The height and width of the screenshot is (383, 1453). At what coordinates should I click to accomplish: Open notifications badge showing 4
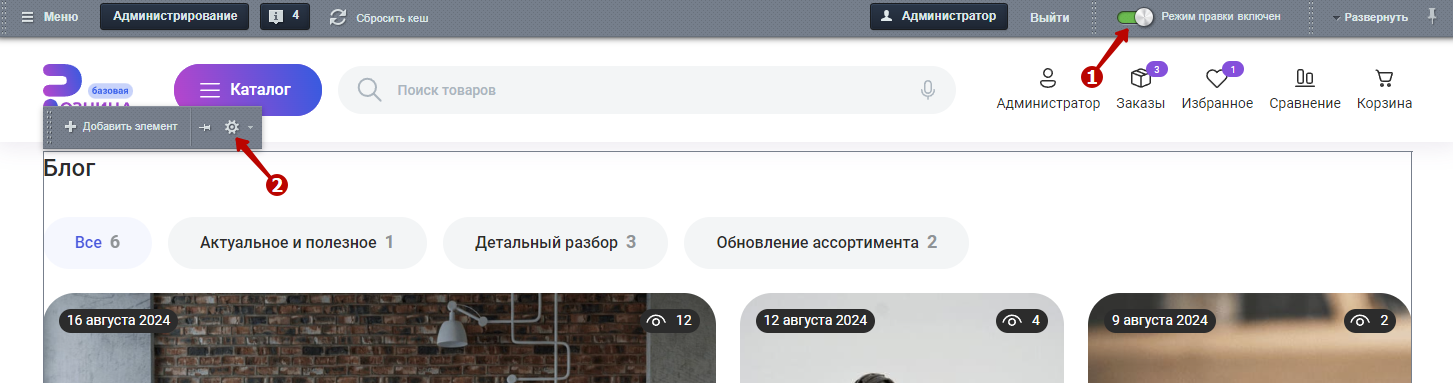coord(285,16)
